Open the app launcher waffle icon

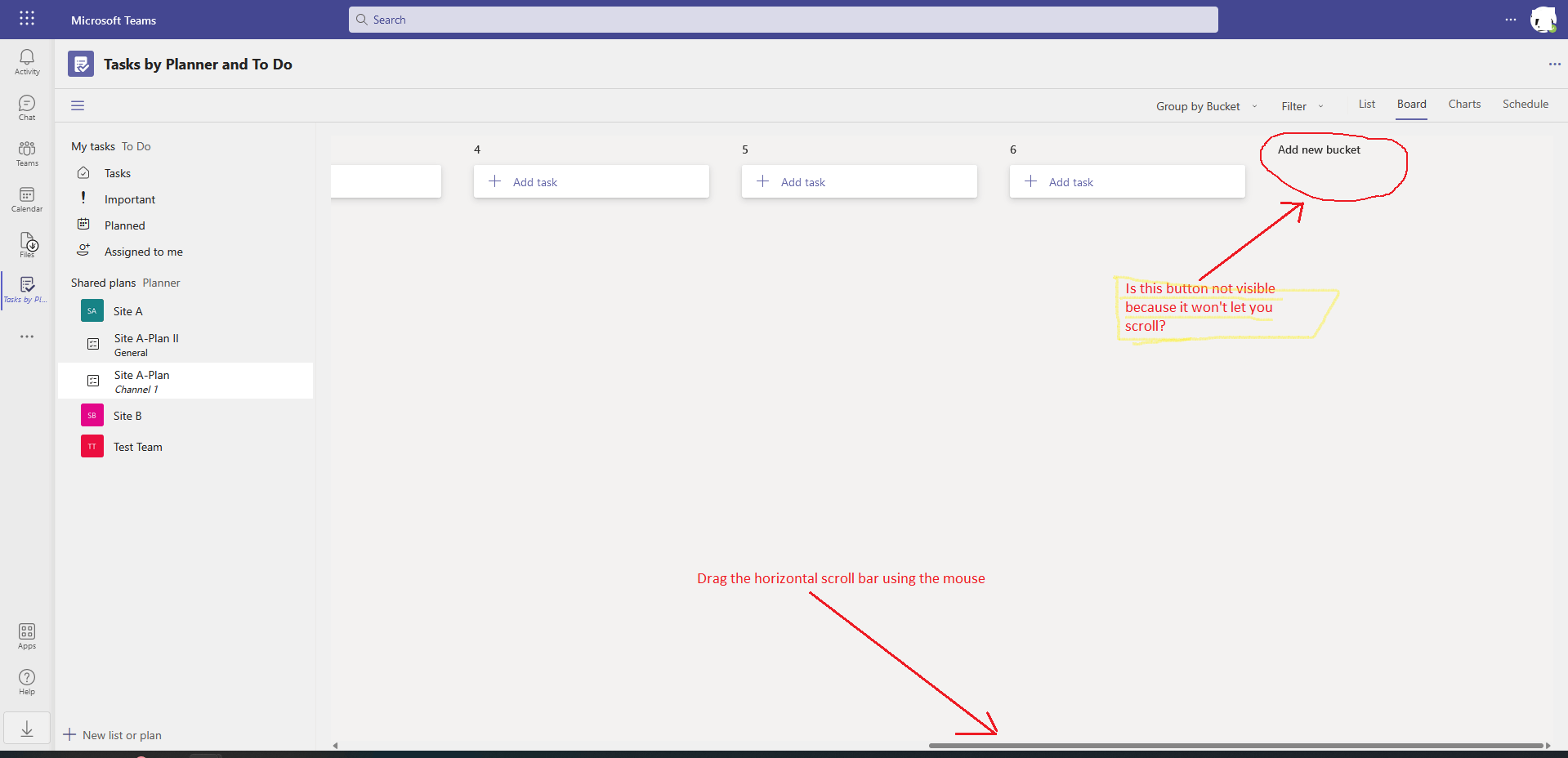[27, 18]
